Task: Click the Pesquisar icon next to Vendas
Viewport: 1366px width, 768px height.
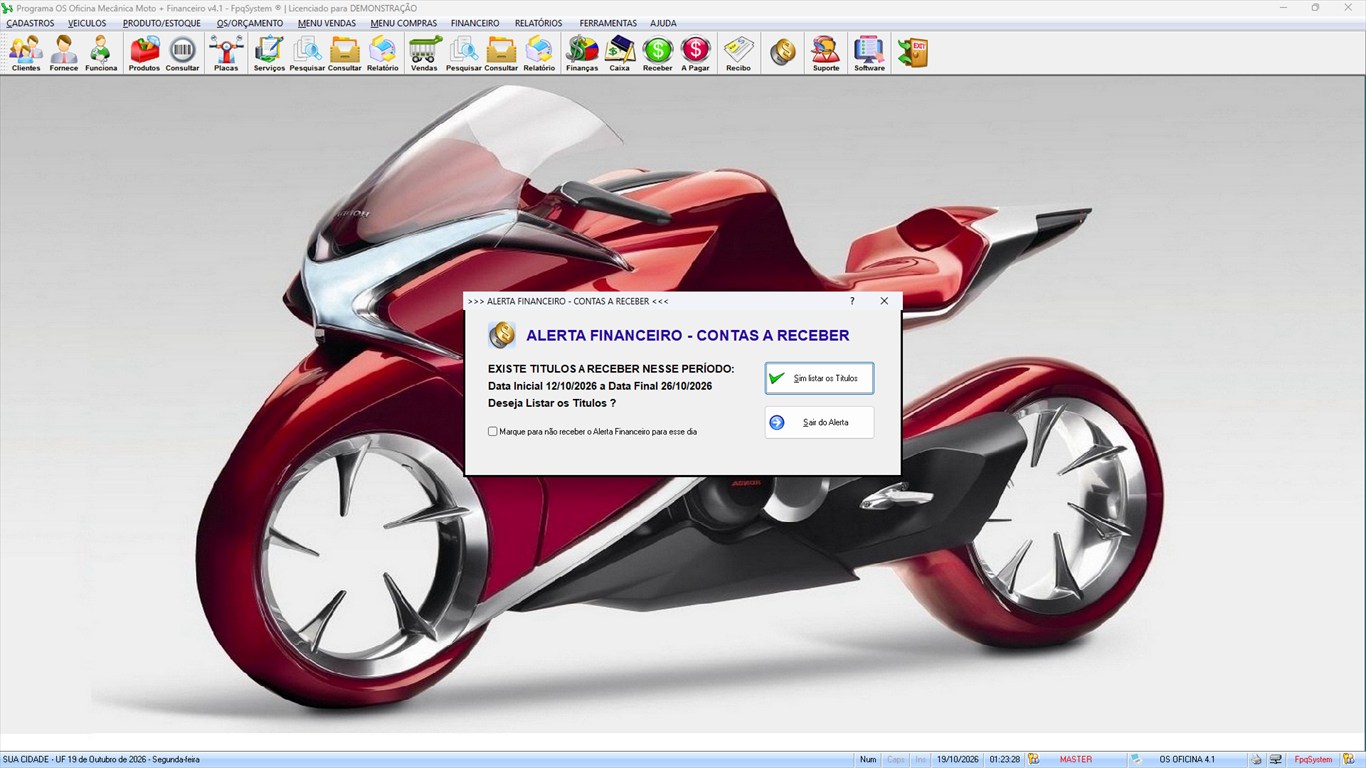Action: [463, 53]
